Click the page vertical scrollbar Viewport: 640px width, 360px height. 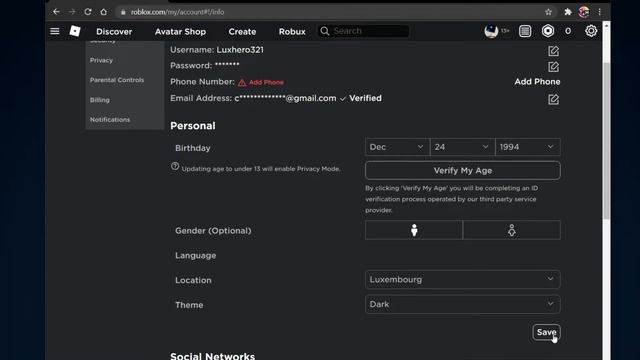tap(607, 141)
